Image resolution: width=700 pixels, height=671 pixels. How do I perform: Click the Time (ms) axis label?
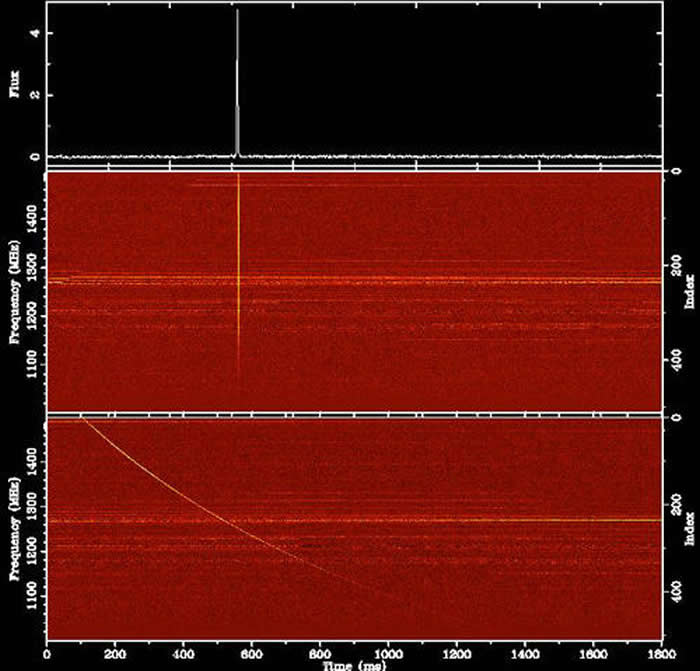coord(354,663)
